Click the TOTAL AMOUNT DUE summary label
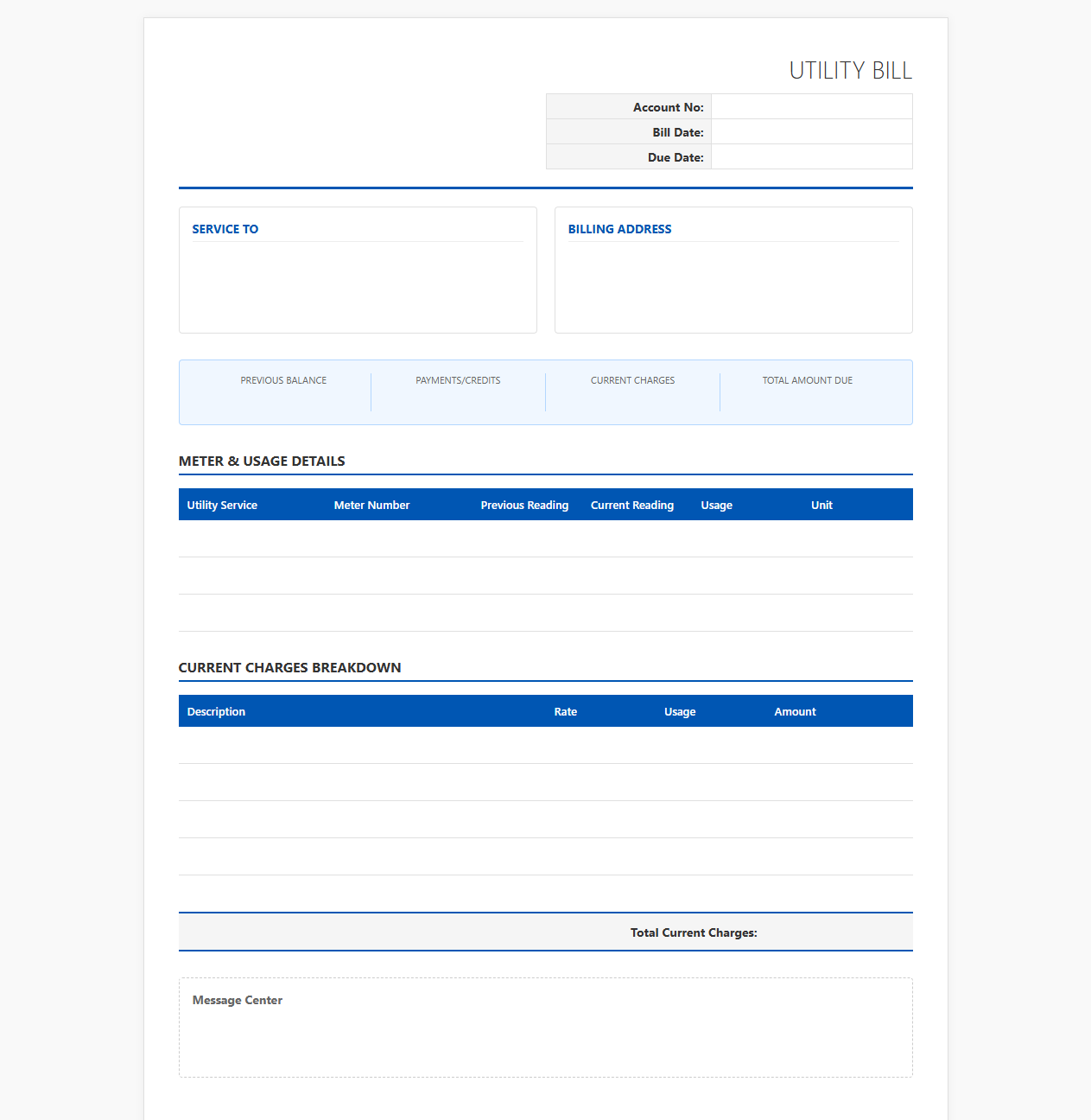The image size is (1091, 1120). point(808,380)
